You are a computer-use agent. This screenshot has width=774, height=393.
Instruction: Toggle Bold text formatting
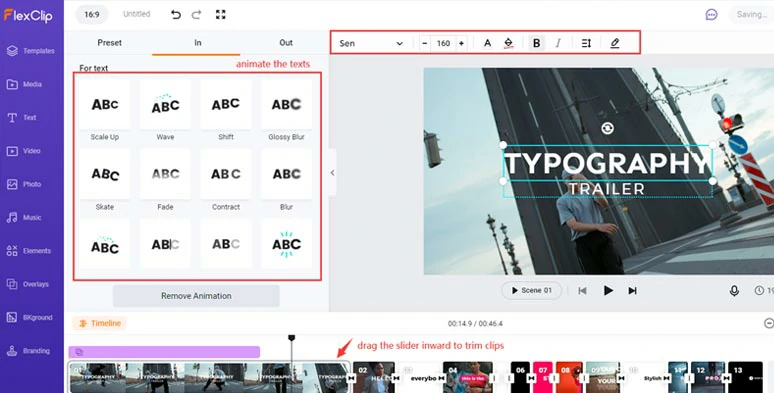click(x=537, y=43)
